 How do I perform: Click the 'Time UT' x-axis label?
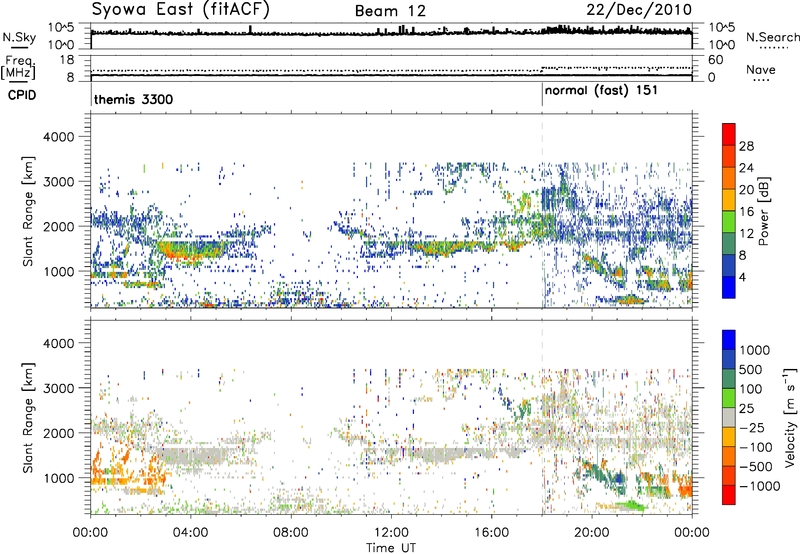[x=391, y=547]
